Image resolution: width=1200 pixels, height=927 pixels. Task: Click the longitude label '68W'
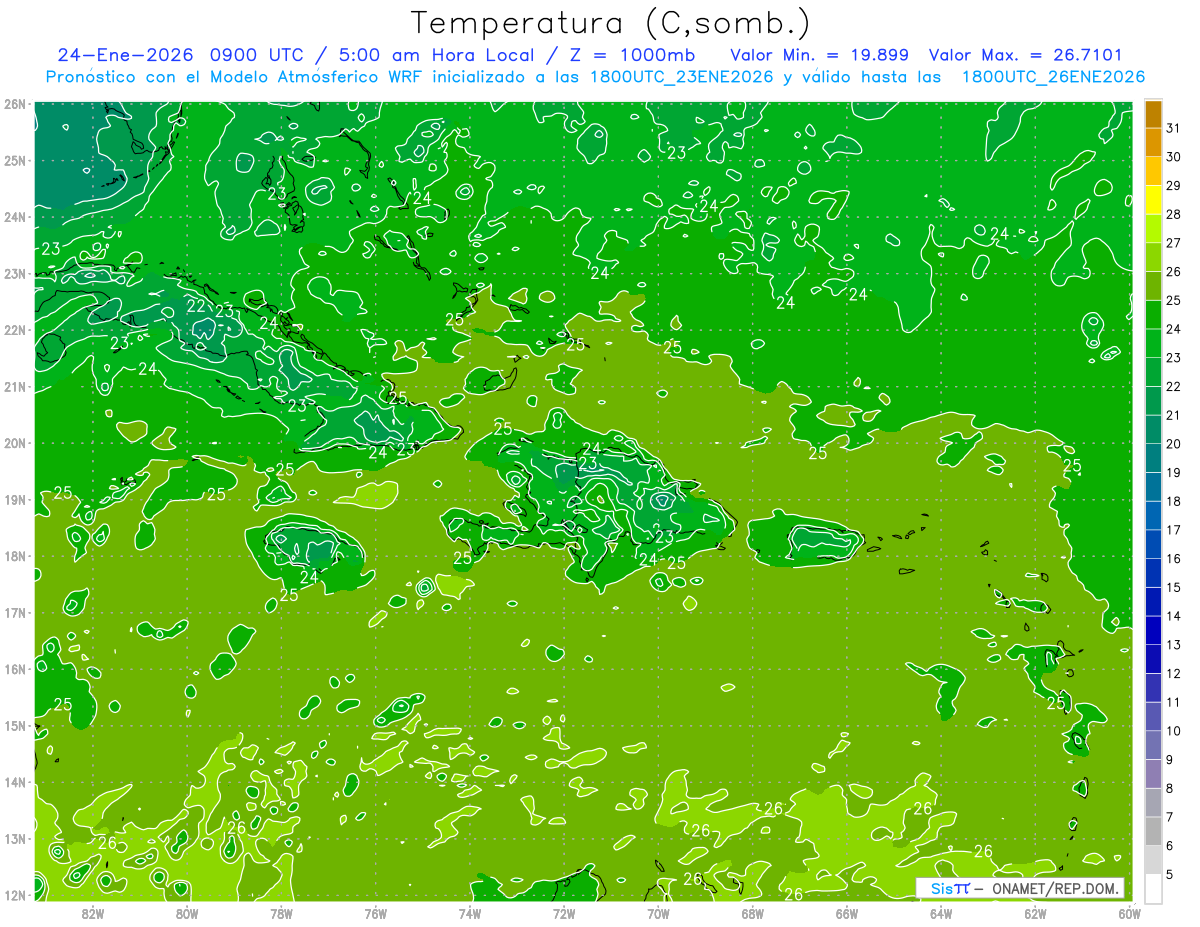click(x=753, y=913)
